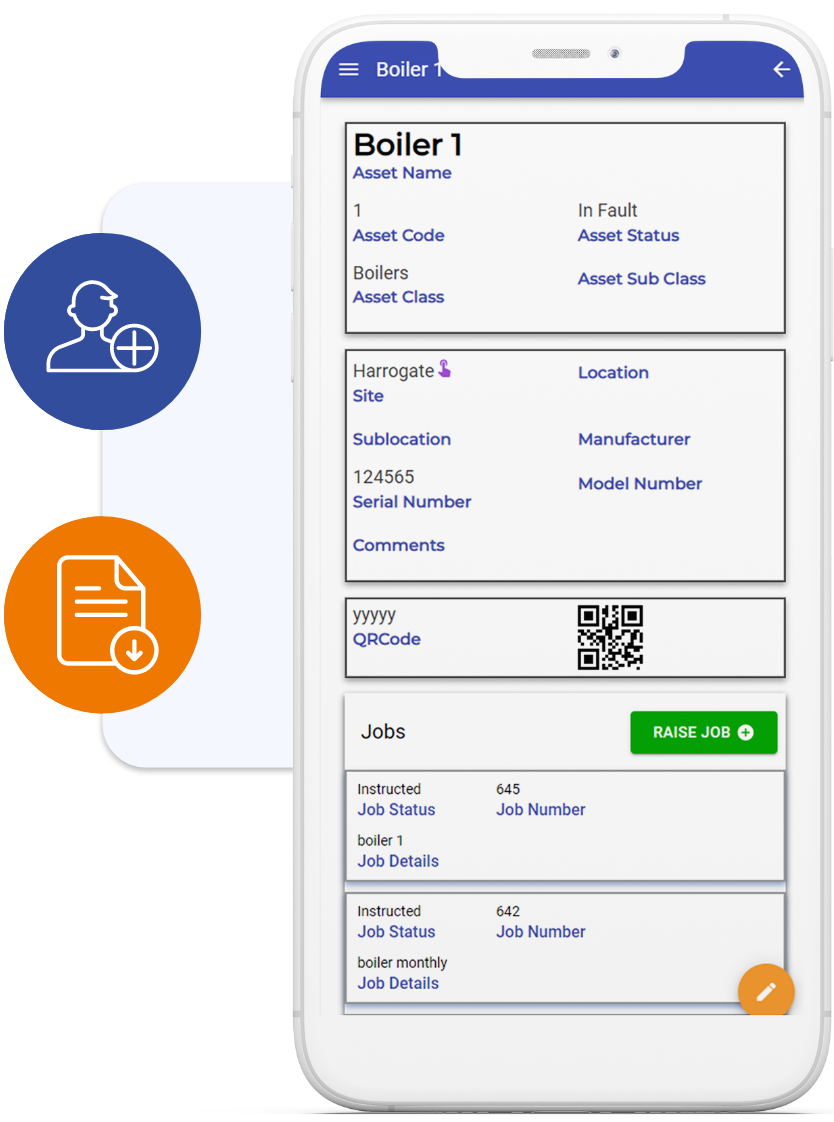
Task: Select the 'yyyyy' QR code value
Action: (x=374, y=615)
